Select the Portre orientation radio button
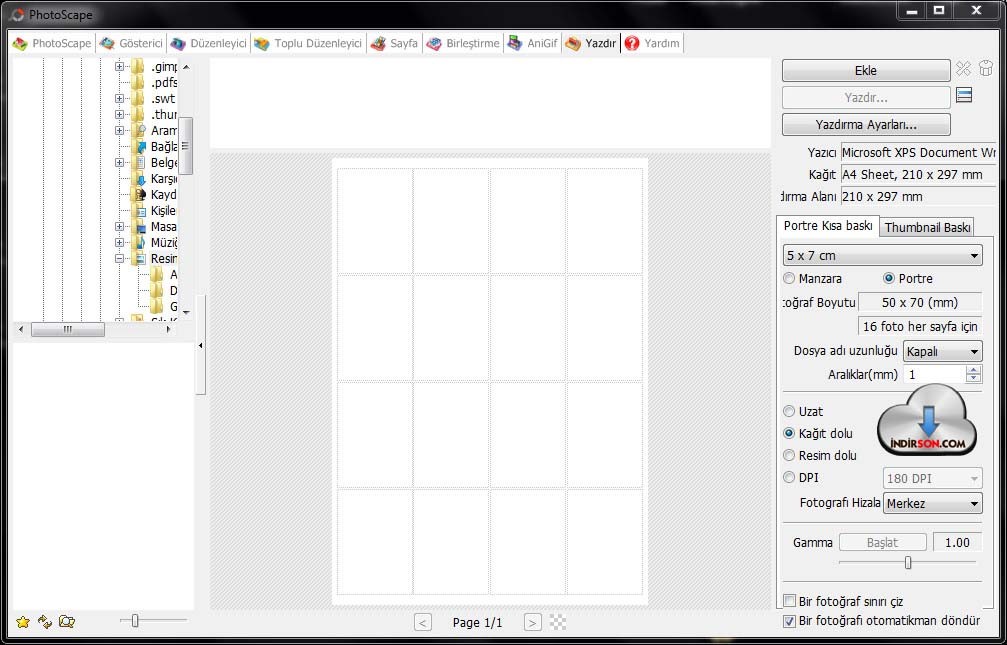Screen dimensions: 1007x645 (889, 279)
